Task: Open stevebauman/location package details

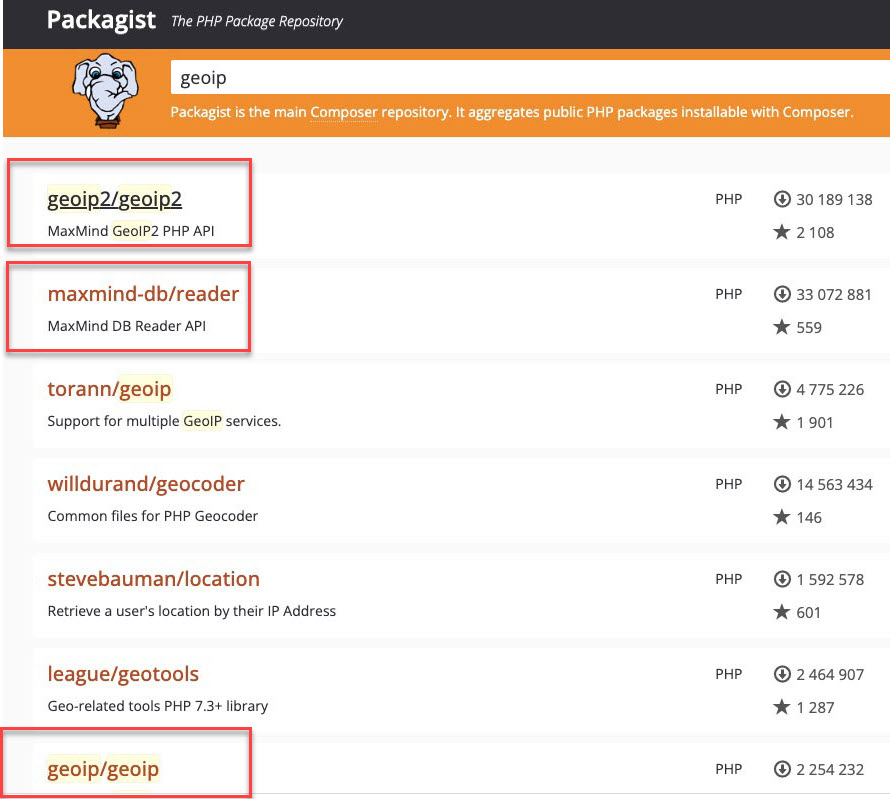Action: [153, 579]
